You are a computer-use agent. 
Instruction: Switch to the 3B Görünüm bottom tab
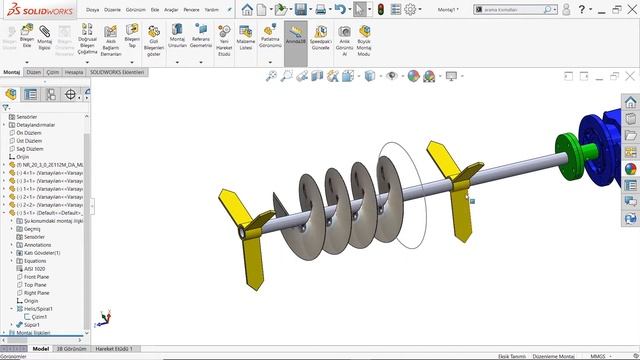71,349
